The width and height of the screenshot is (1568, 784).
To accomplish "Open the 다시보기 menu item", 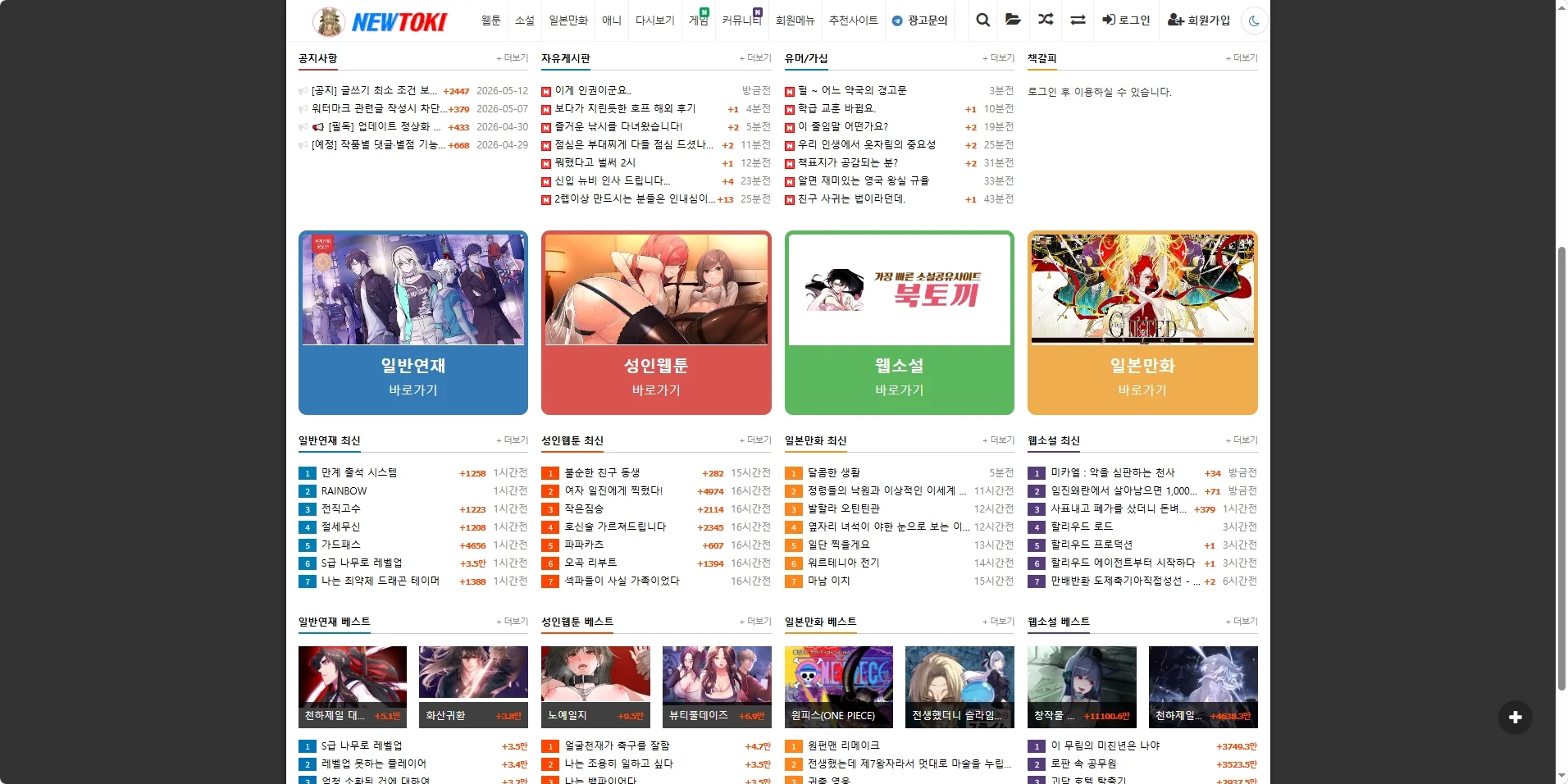I will [655, 21].
